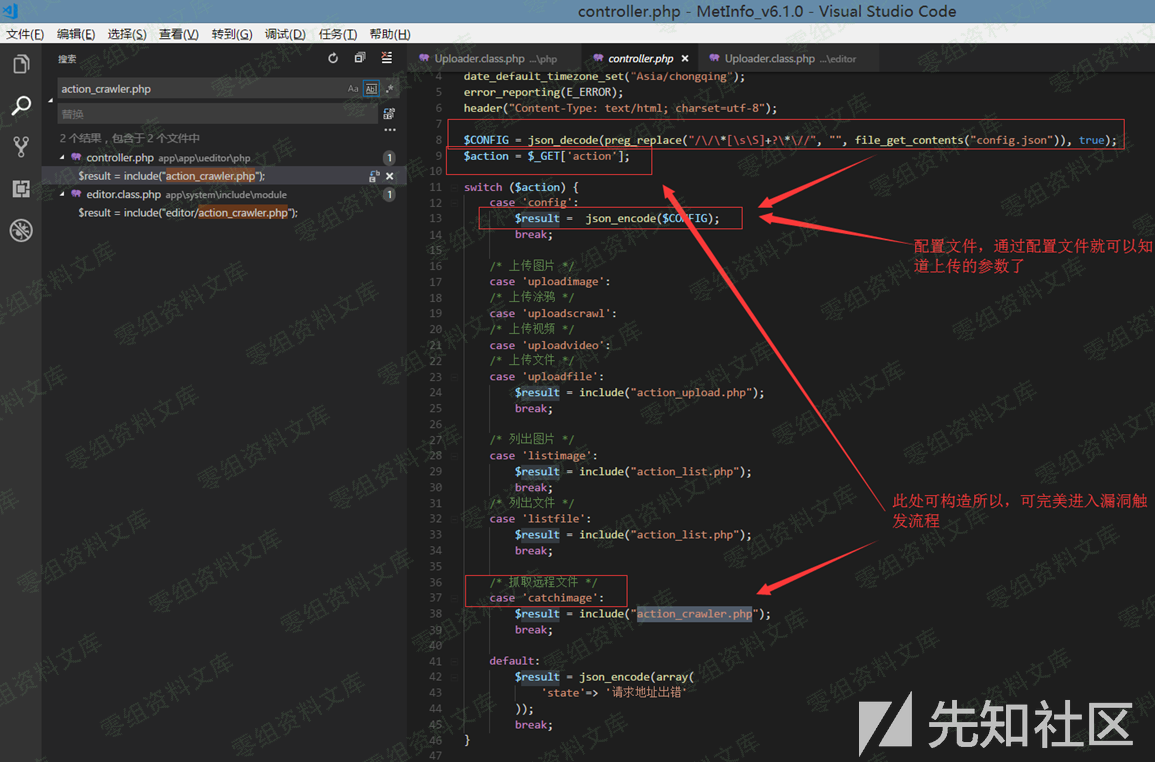The height and width of the screenshot is (762, 1155).
Task: Toggle Match Case search option
Action: [353, 89]
